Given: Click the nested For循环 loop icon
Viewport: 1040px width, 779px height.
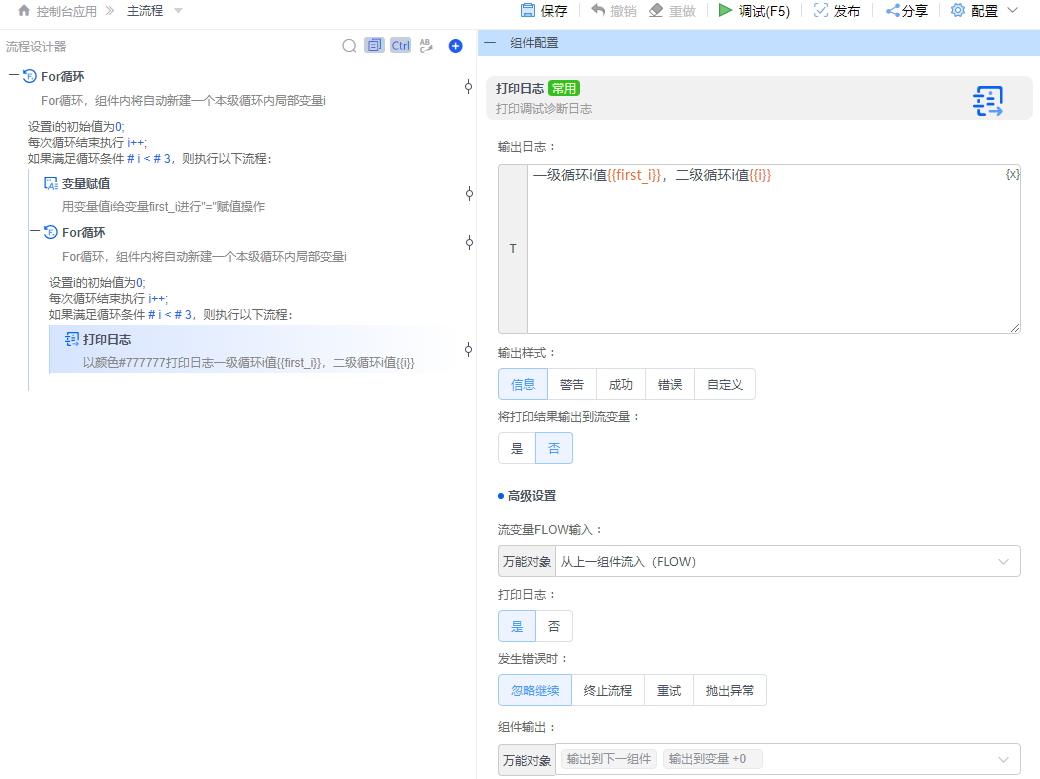Looking at the screenshot, I should coord(50,232).
